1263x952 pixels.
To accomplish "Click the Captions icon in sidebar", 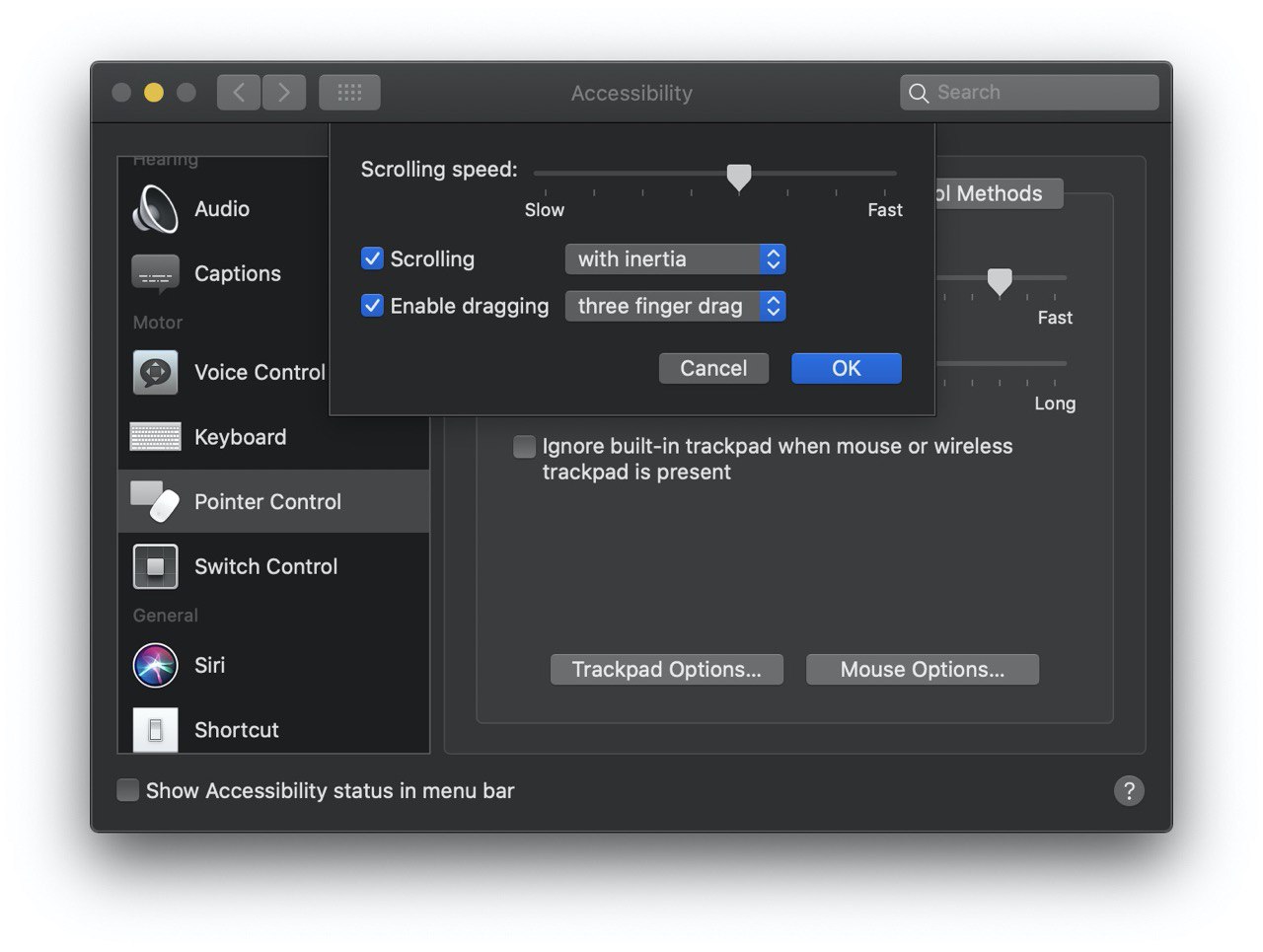I will [155, 273].
